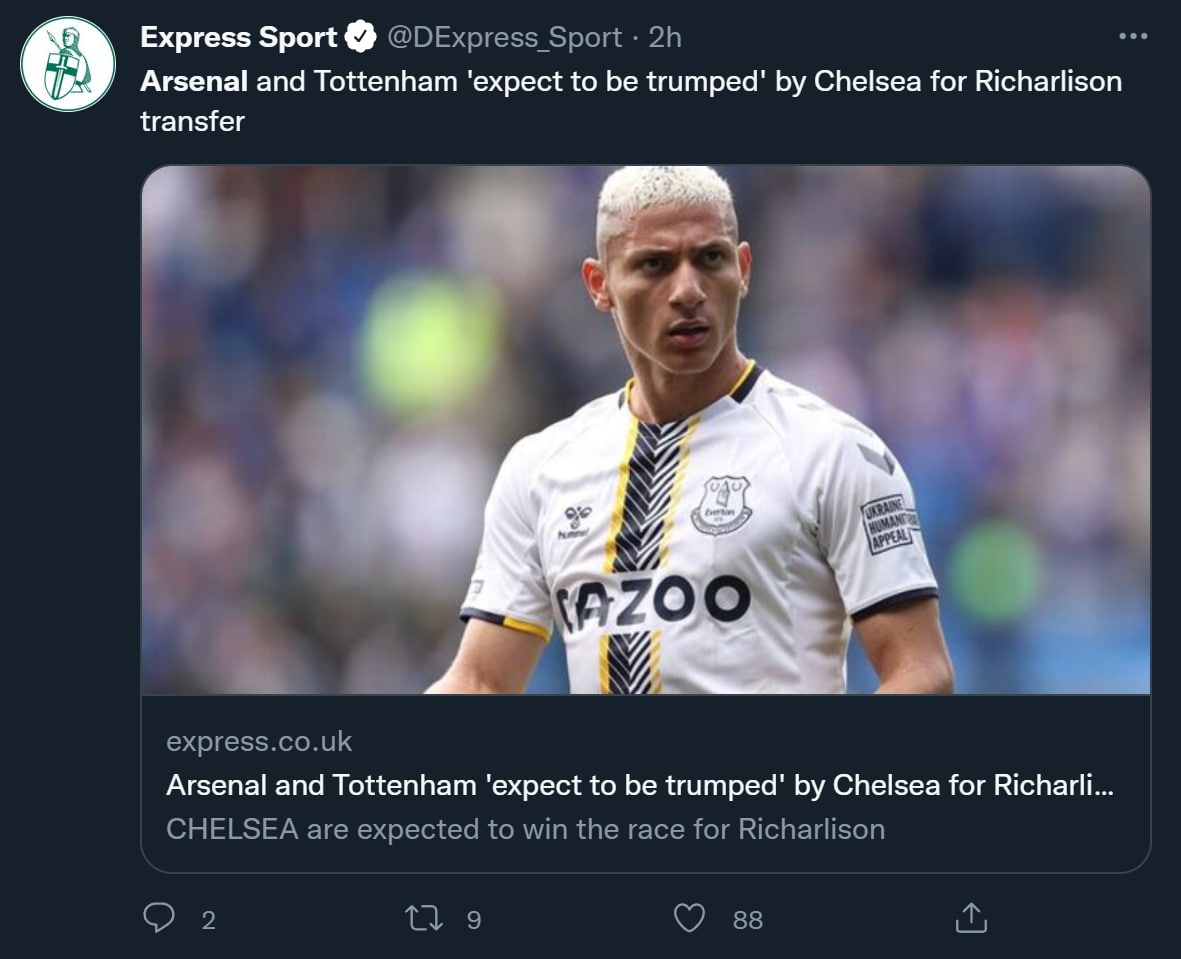Screen dimensions: 1181x959
Task: Open the link card headline about Chelsea
Action: [640, 785]
